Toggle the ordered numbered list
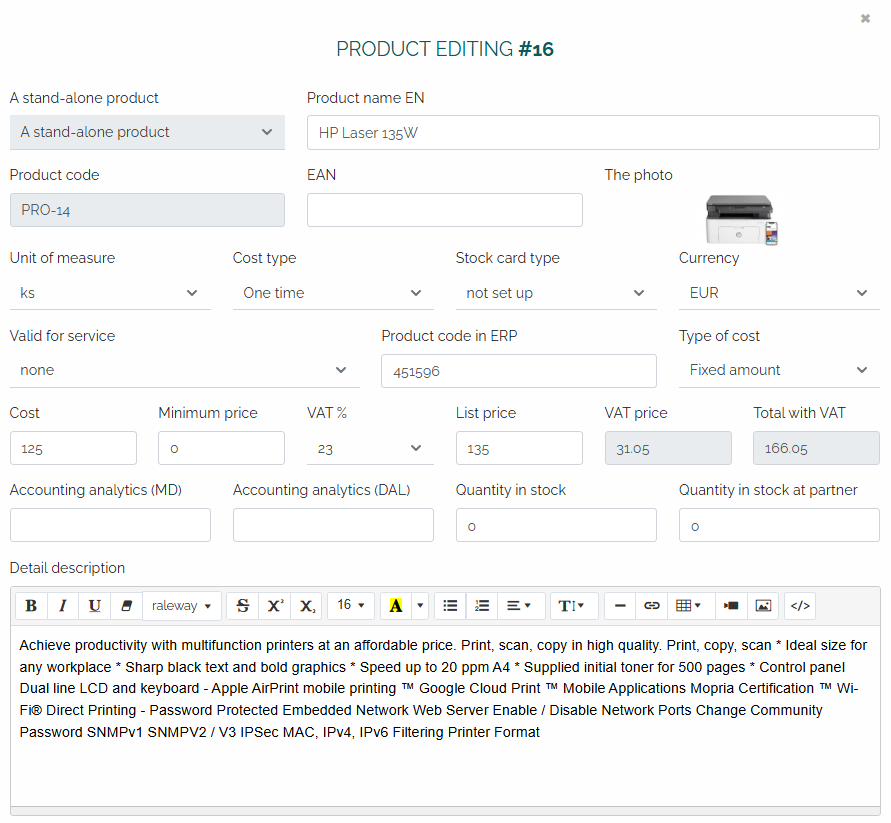Screen dimensions: 891x823 (x=482, y=606)
